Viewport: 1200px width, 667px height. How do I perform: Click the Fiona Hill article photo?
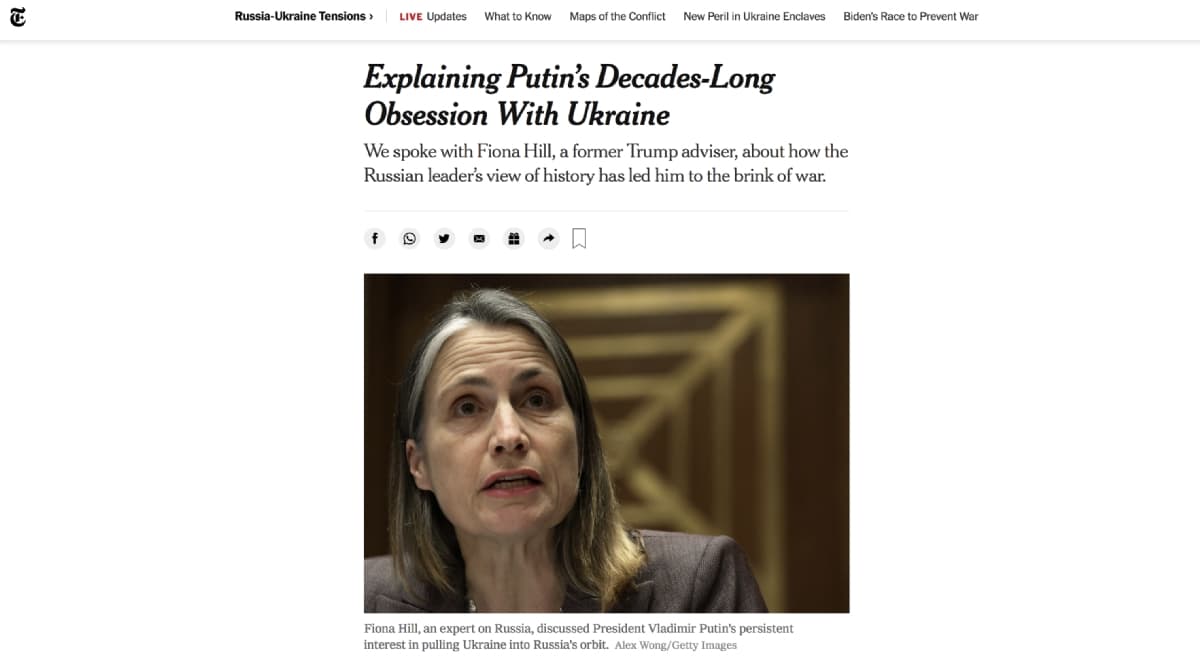point(606,443)
